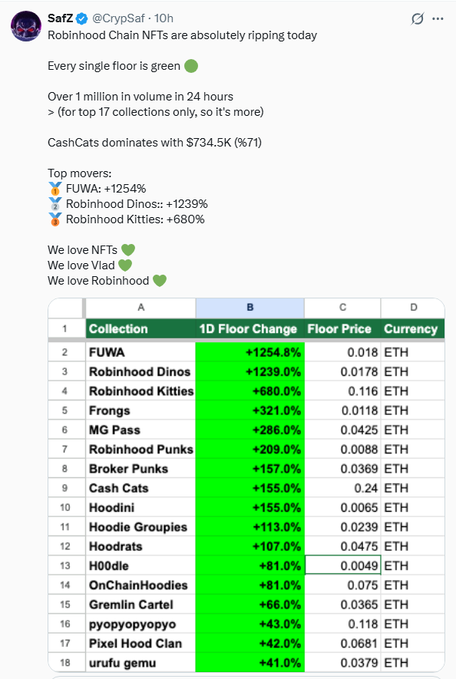The height and width of the screenshot is (679, 456).
Task: Click the selected 0.0049 floor price cell
Action: 343,566
